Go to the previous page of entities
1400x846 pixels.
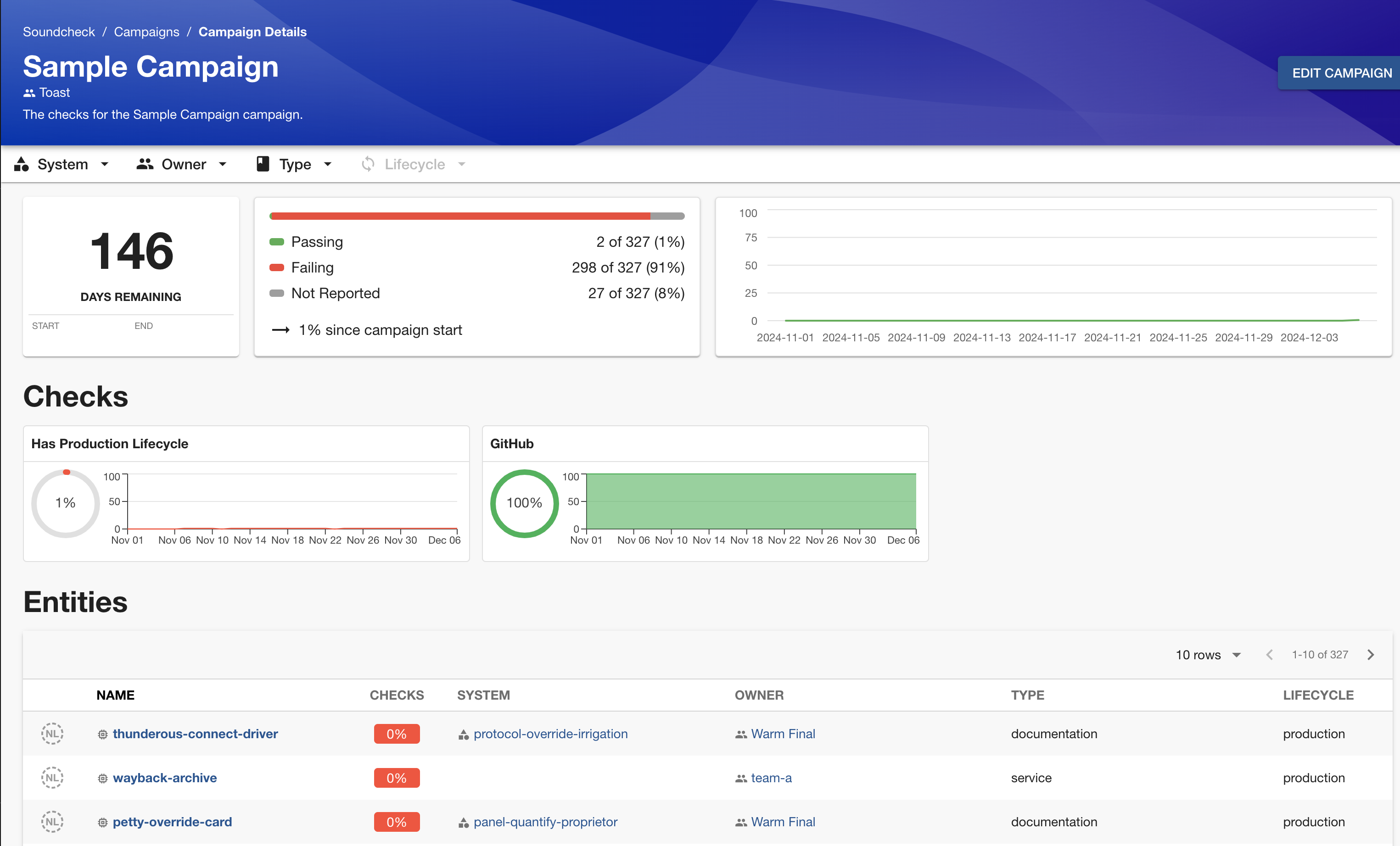click(1269, 655)
